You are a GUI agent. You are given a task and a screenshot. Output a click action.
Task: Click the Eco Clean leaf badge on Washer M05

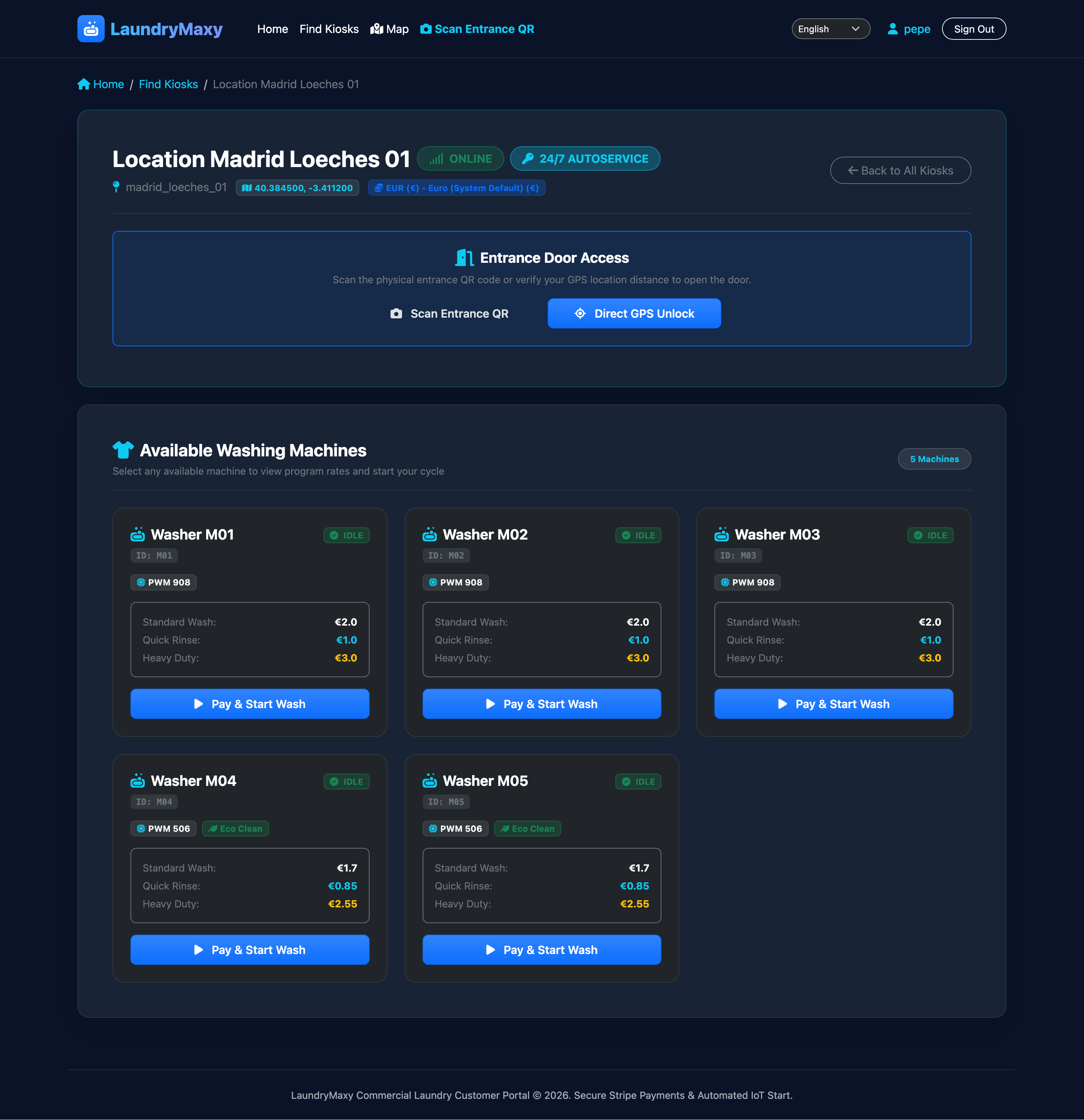click(x=527, y=829)
